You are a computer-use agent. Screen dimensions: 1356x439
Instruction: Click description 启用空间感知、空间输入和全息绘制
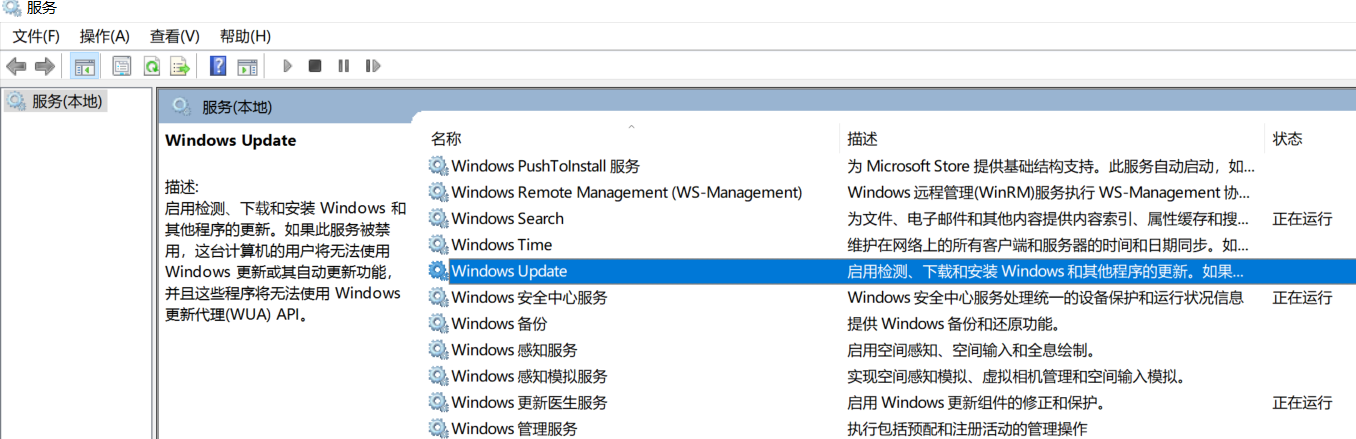coord(971,350)
